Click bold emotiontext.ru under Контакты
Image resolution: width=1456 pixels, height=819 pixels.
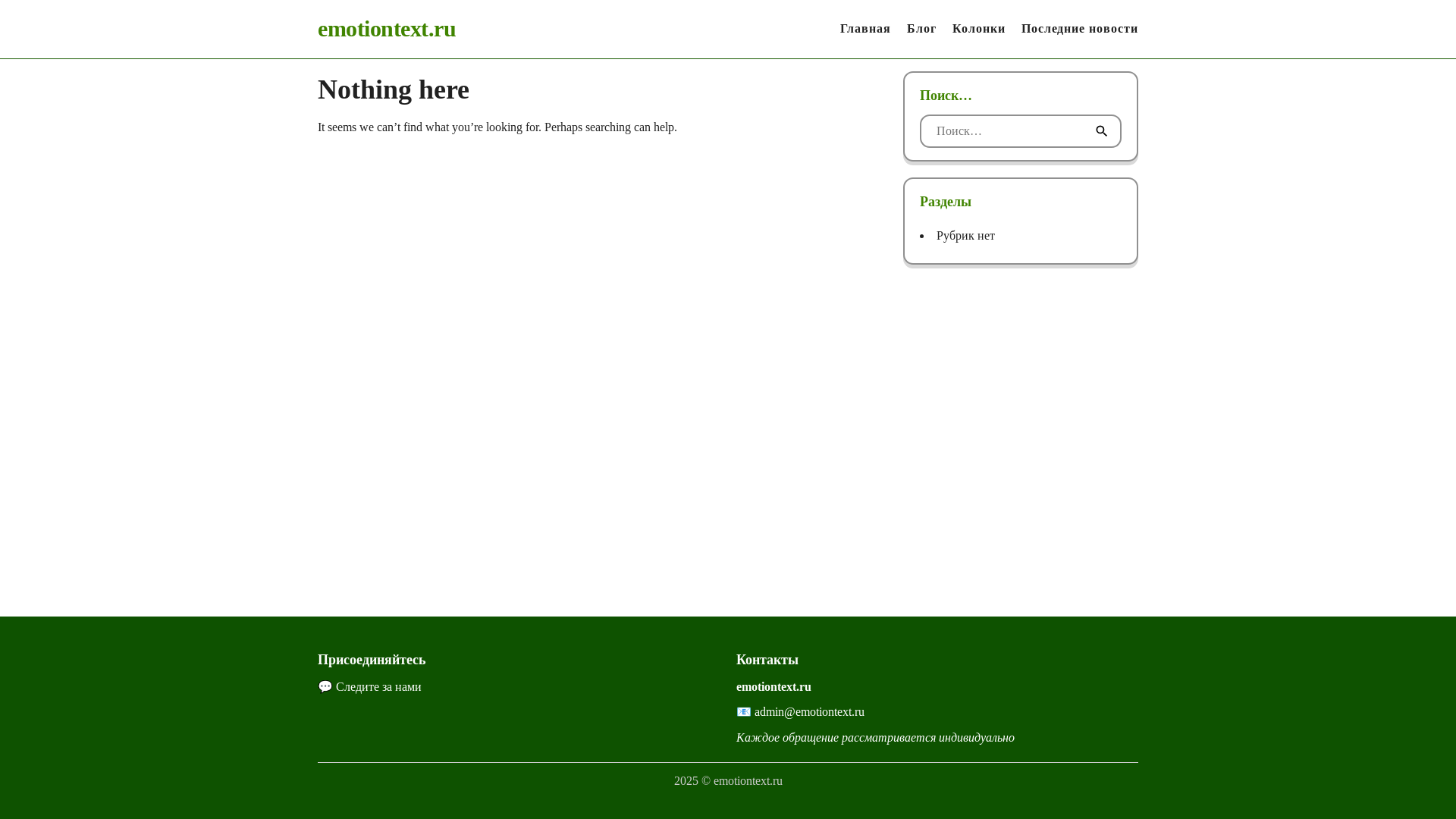pyautogui.click(x=773, y=686)
